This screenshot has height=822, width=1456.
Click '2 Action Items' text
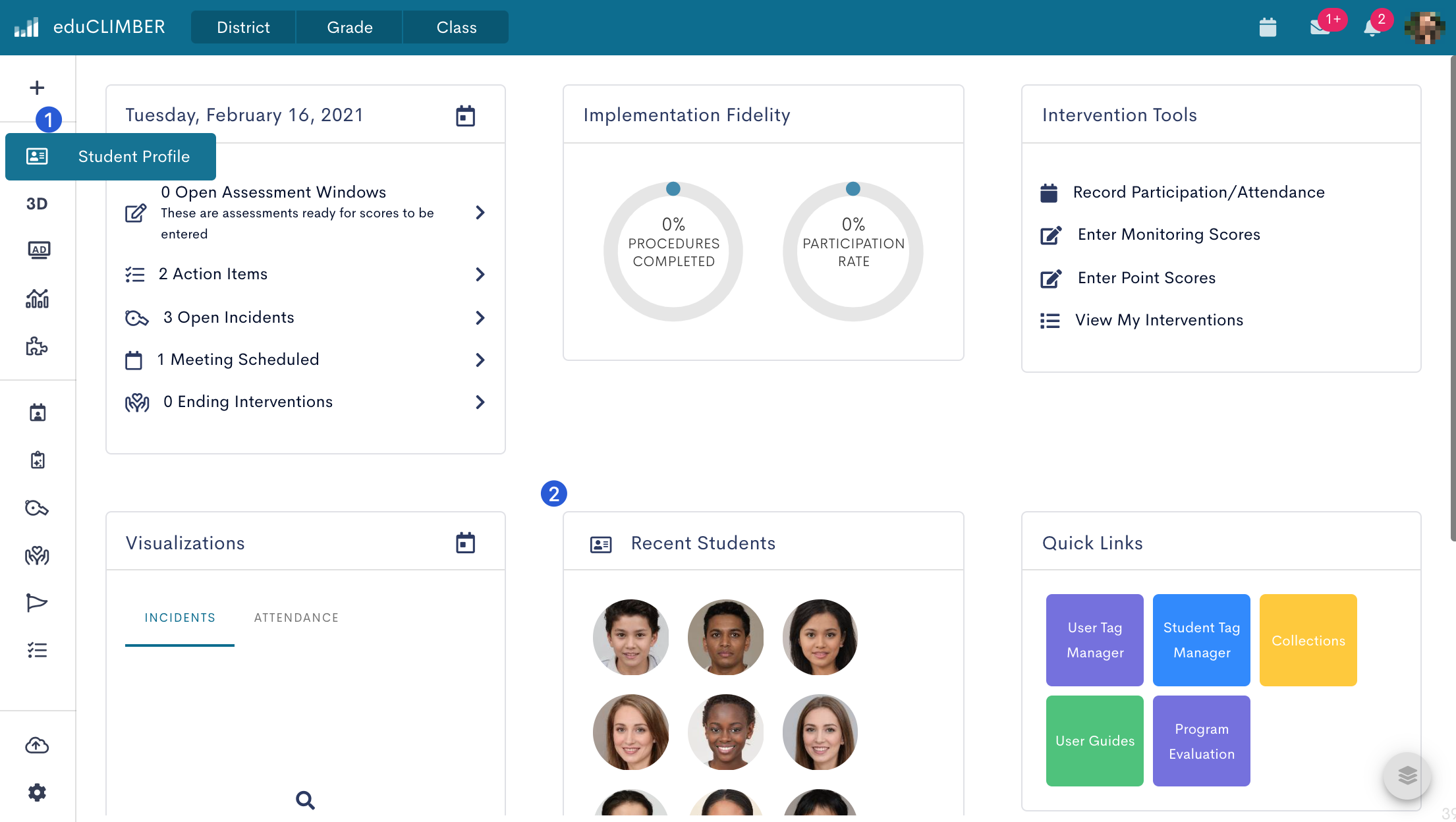tap(213, 274)
